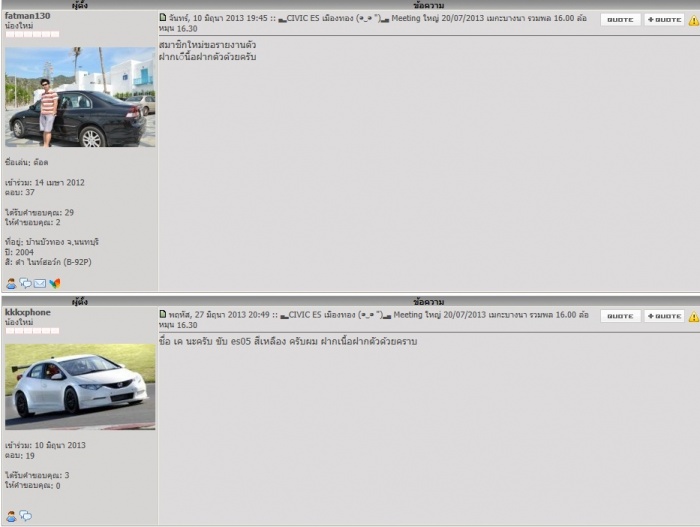This screenshot has width=700, height=527.
Task: Click fatman130's thanks received '29'
Action: pos(69,213)
